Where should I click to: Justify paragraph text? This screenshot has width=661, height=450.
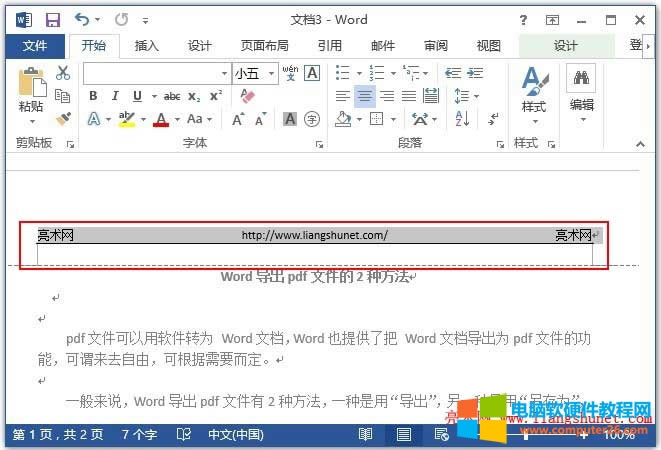point(409,96)
